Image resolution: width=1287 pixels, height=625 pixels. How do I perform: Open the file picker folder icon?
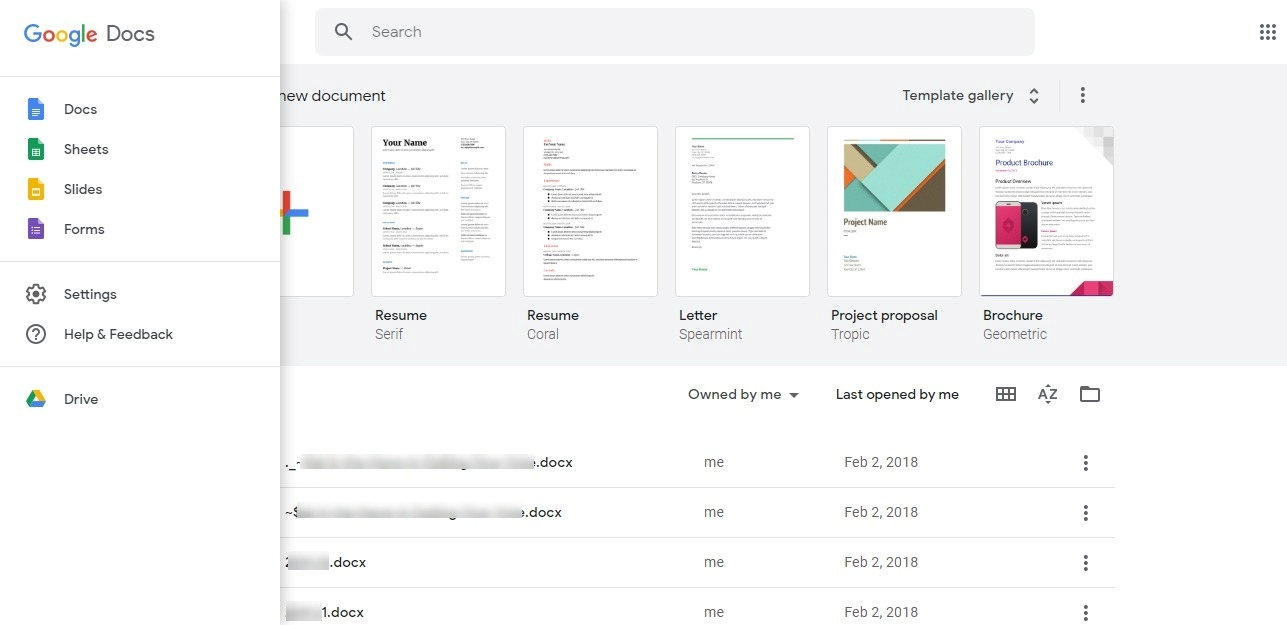coord(1090,394)
